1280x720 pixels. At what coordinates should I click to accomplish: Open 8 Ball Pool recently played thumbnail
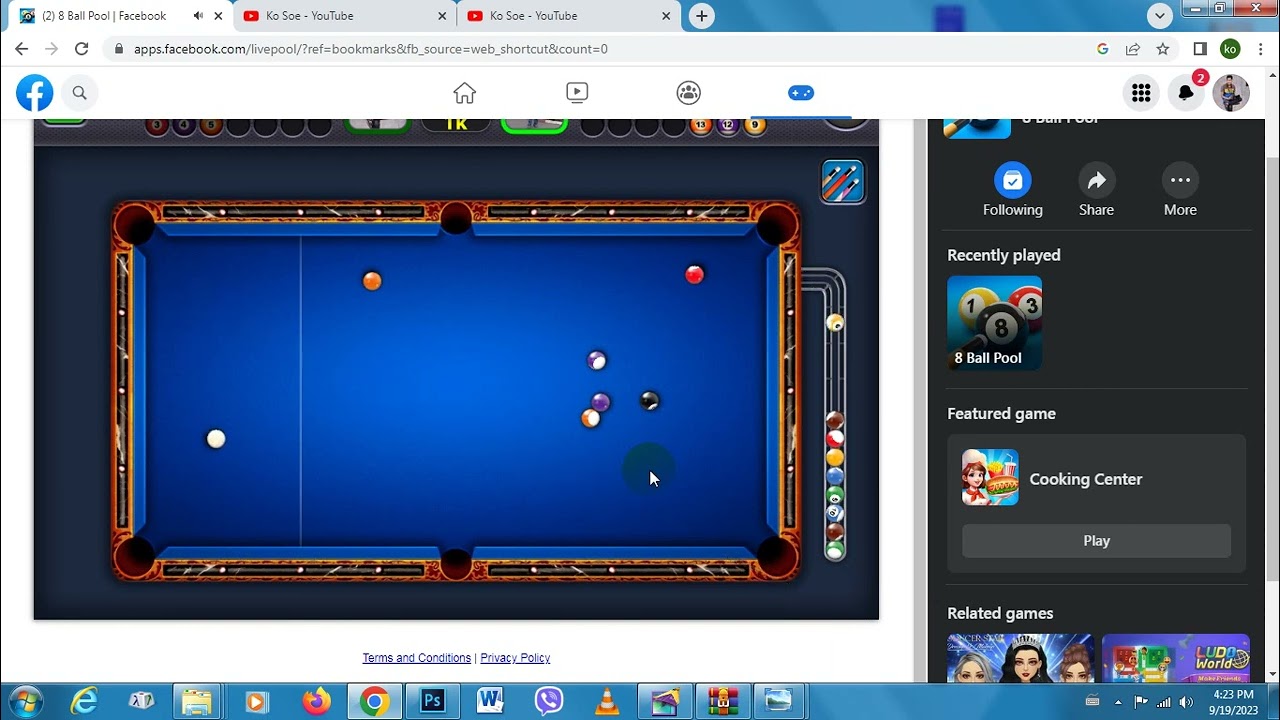click(994, 323)
